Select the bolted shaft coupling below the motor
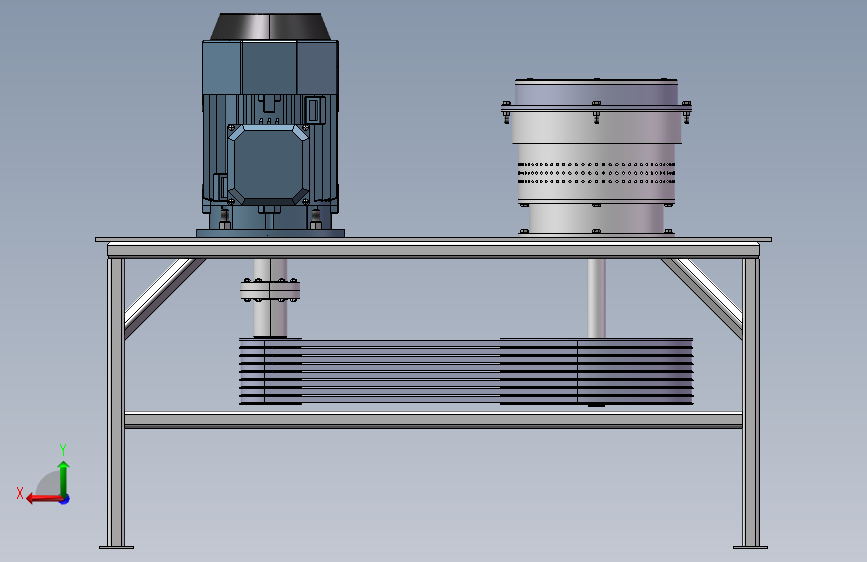Image resolution: width=867 pixels, height=562 pixels. (x=270, y=290)
